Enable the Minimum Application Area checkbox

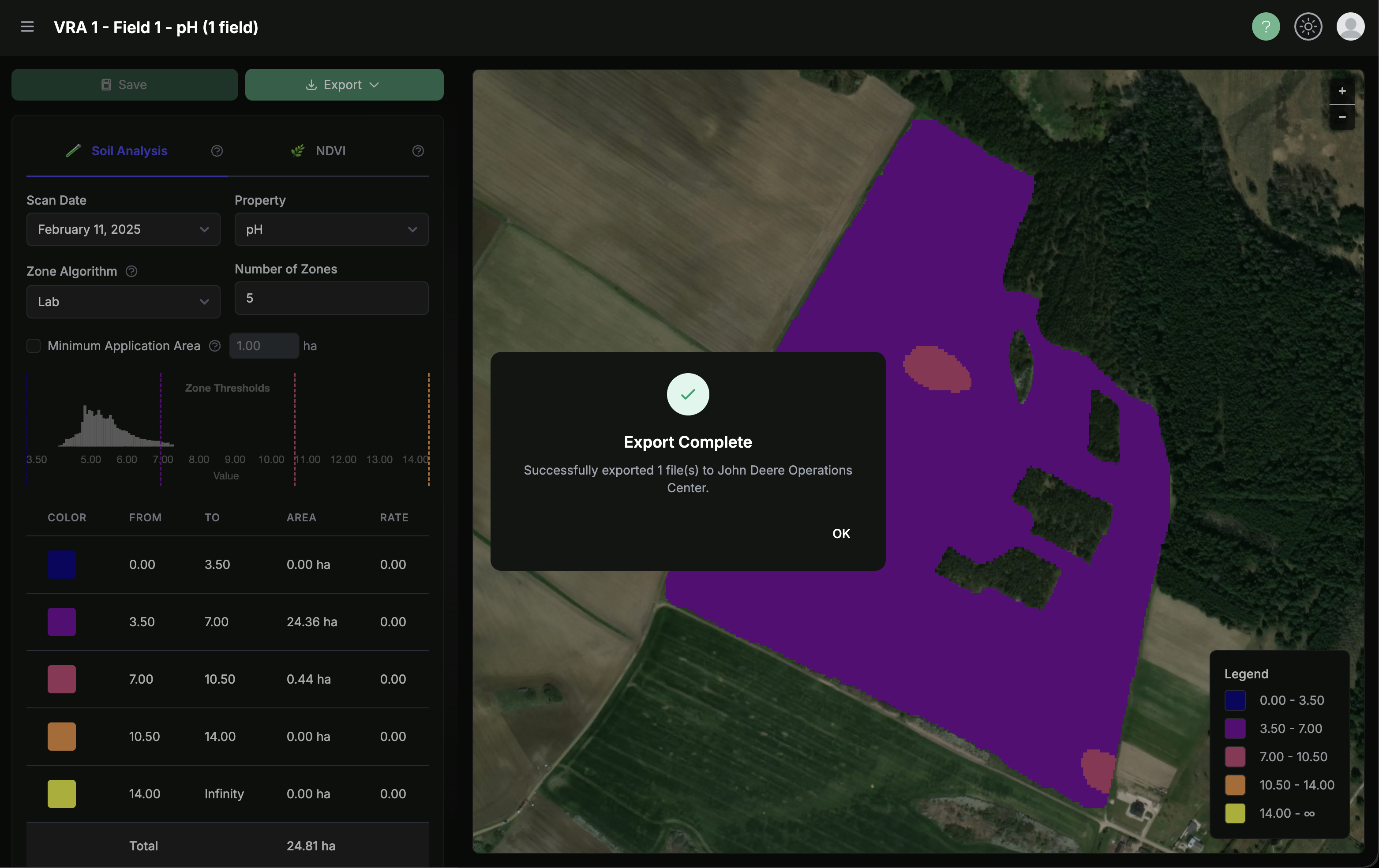coord(34,346)
